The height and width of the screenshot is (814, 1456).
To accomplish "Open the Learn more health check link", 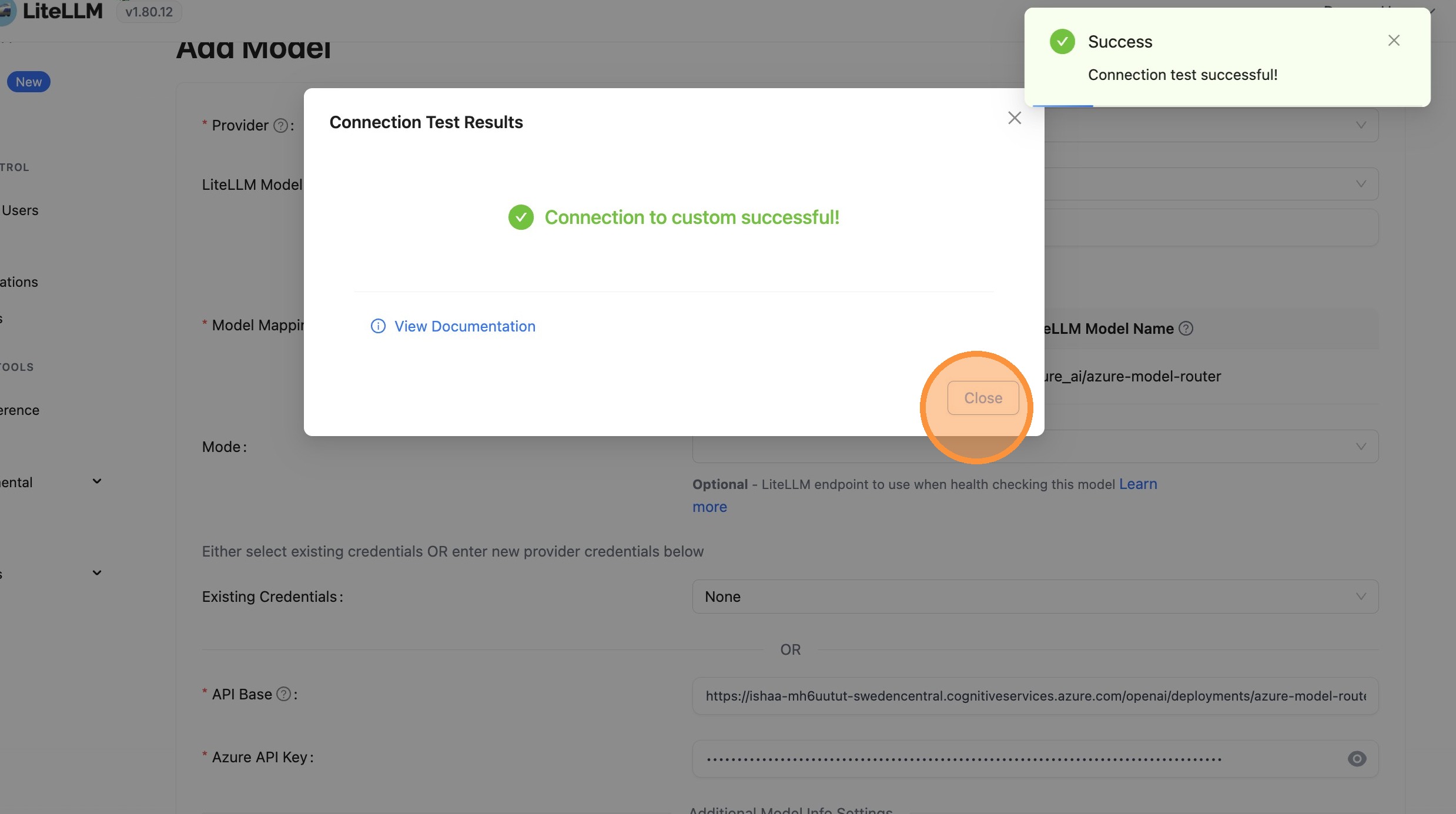I will tap(1138, 484).
